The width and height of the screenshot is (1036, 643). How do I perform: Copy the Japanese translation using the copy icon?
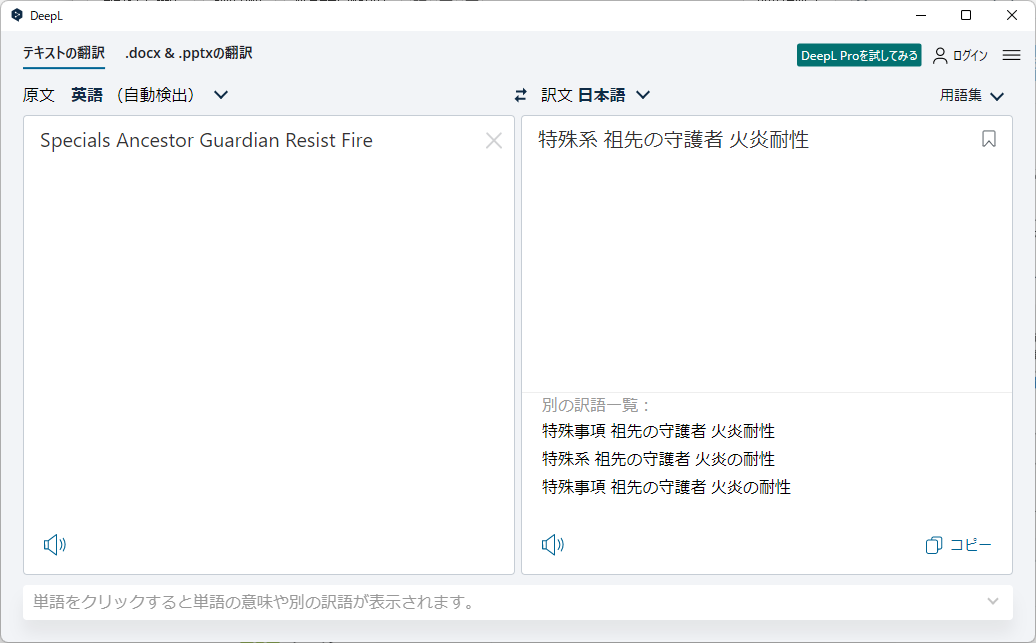[957, 544]
